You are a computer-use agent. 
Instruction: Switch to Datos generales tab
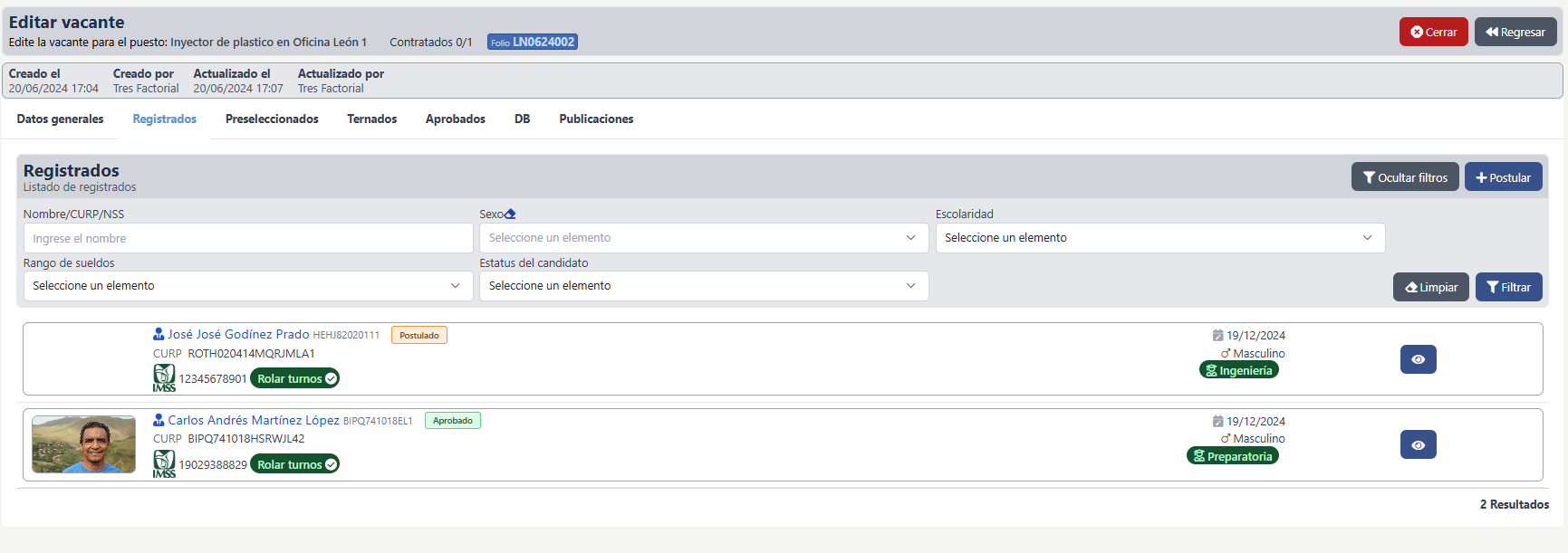pos(60,119)
